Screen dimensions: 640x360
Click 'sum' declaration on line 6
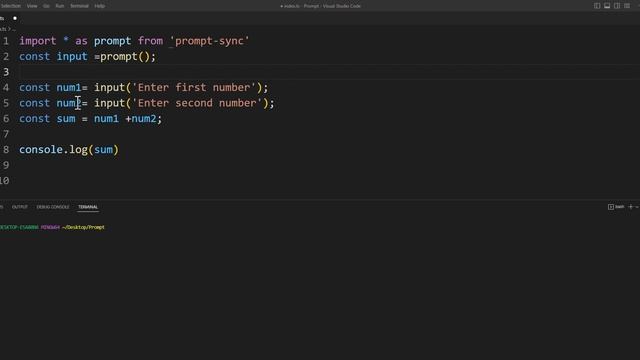pos(66,118)
